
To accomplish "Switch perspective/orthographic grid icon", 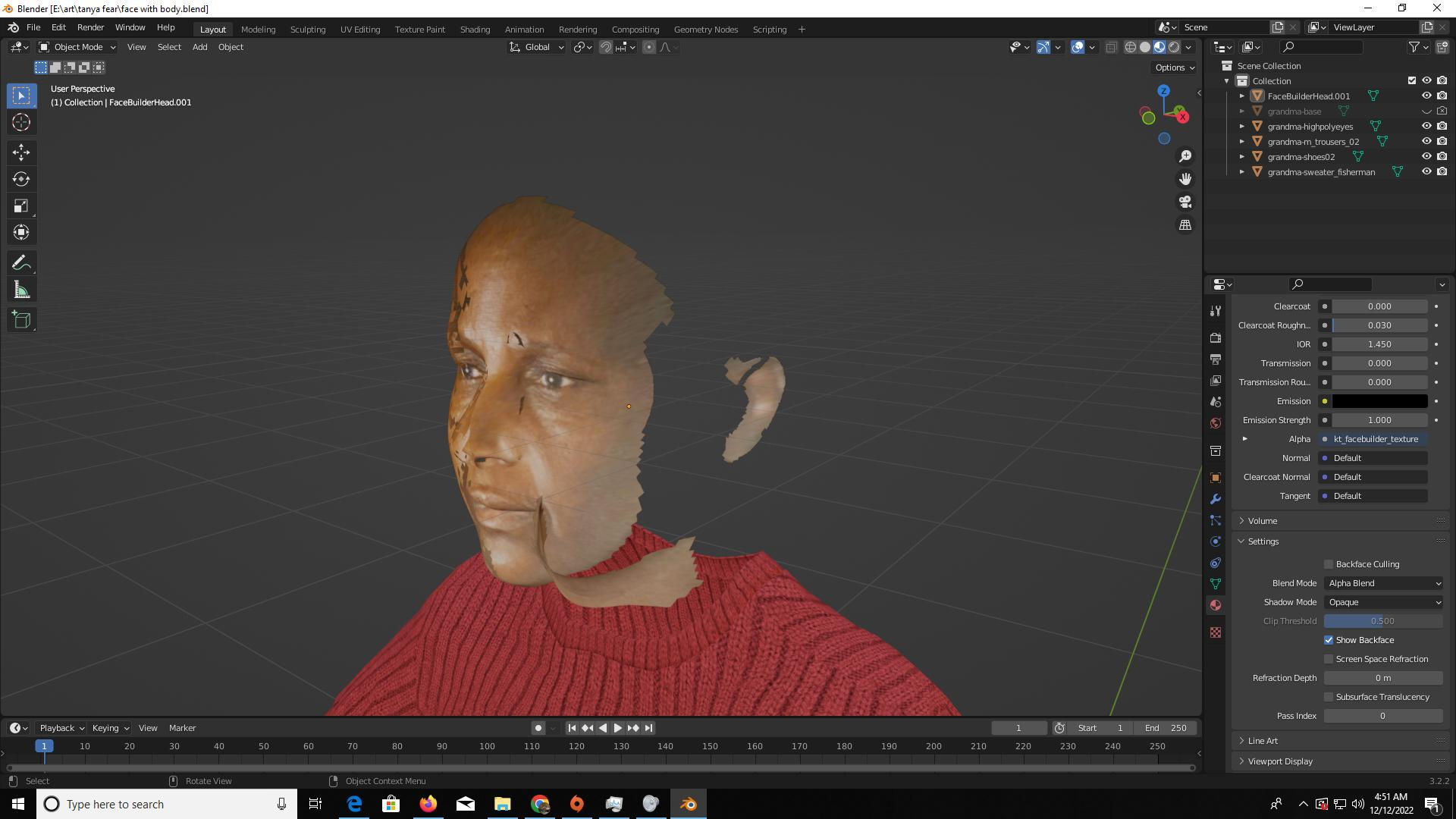I will (x=1185, y=225).
